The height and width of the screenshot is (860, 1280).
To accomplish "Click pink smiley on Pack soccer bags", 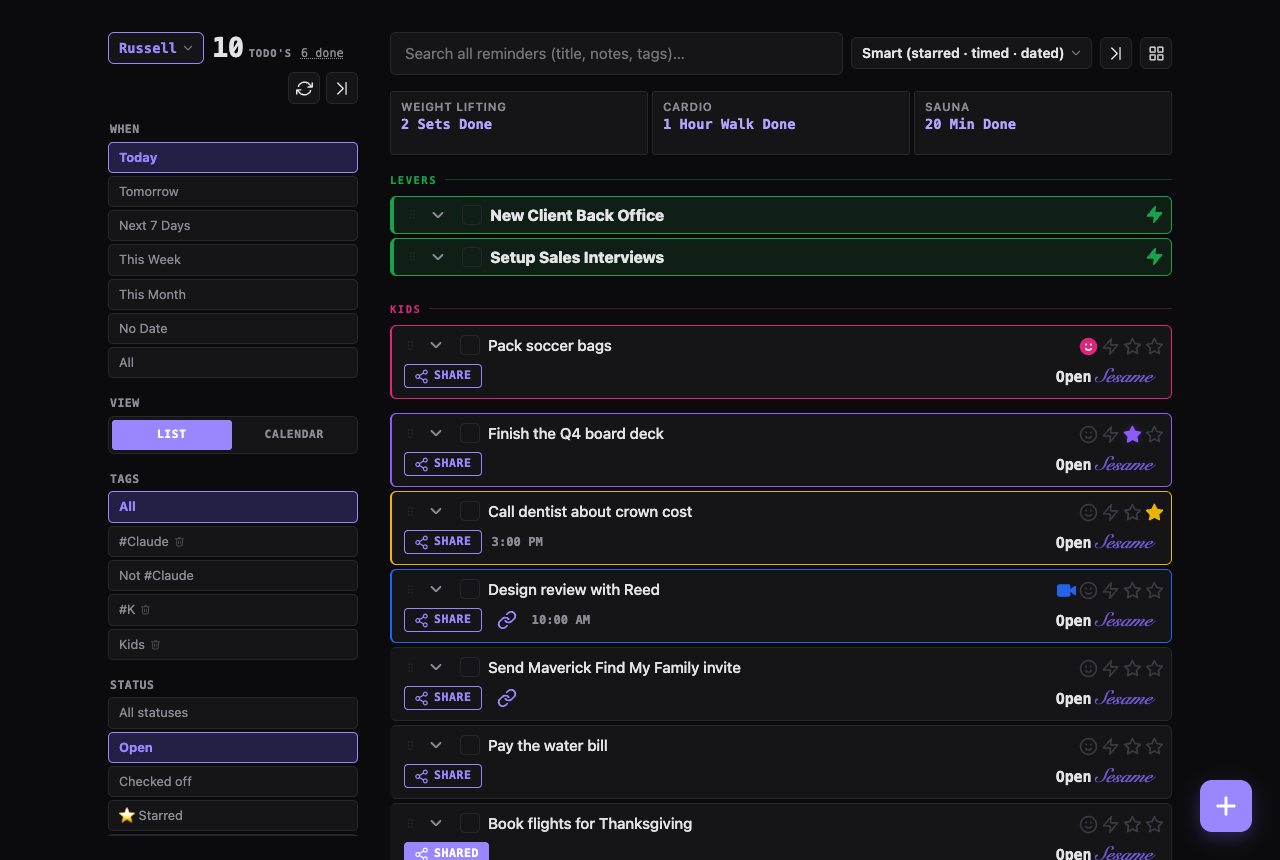I will point(1089,346).
